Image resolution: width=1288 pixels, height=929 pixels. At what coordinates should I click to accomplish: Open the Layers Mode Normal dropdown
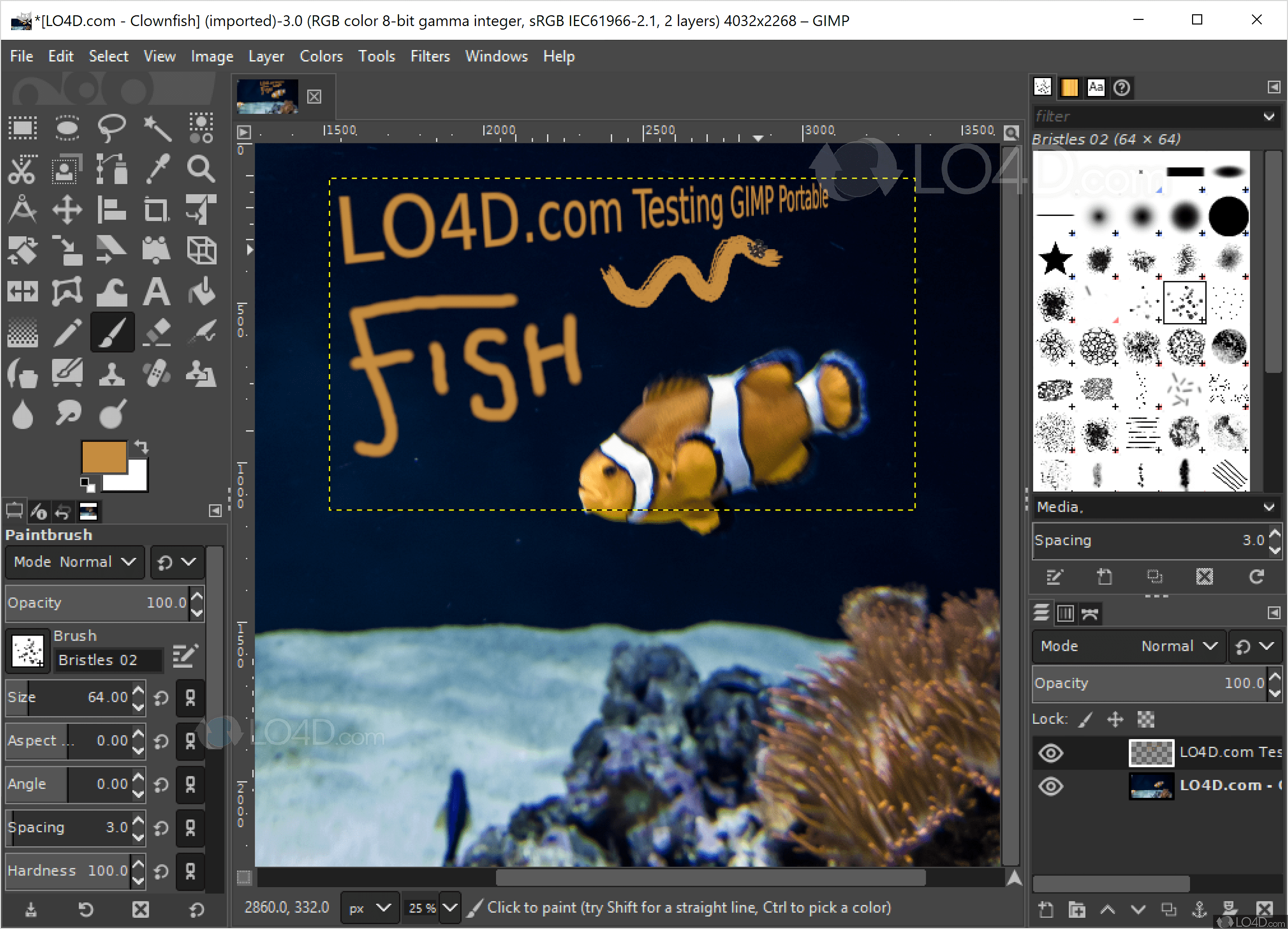[1130, 647]
